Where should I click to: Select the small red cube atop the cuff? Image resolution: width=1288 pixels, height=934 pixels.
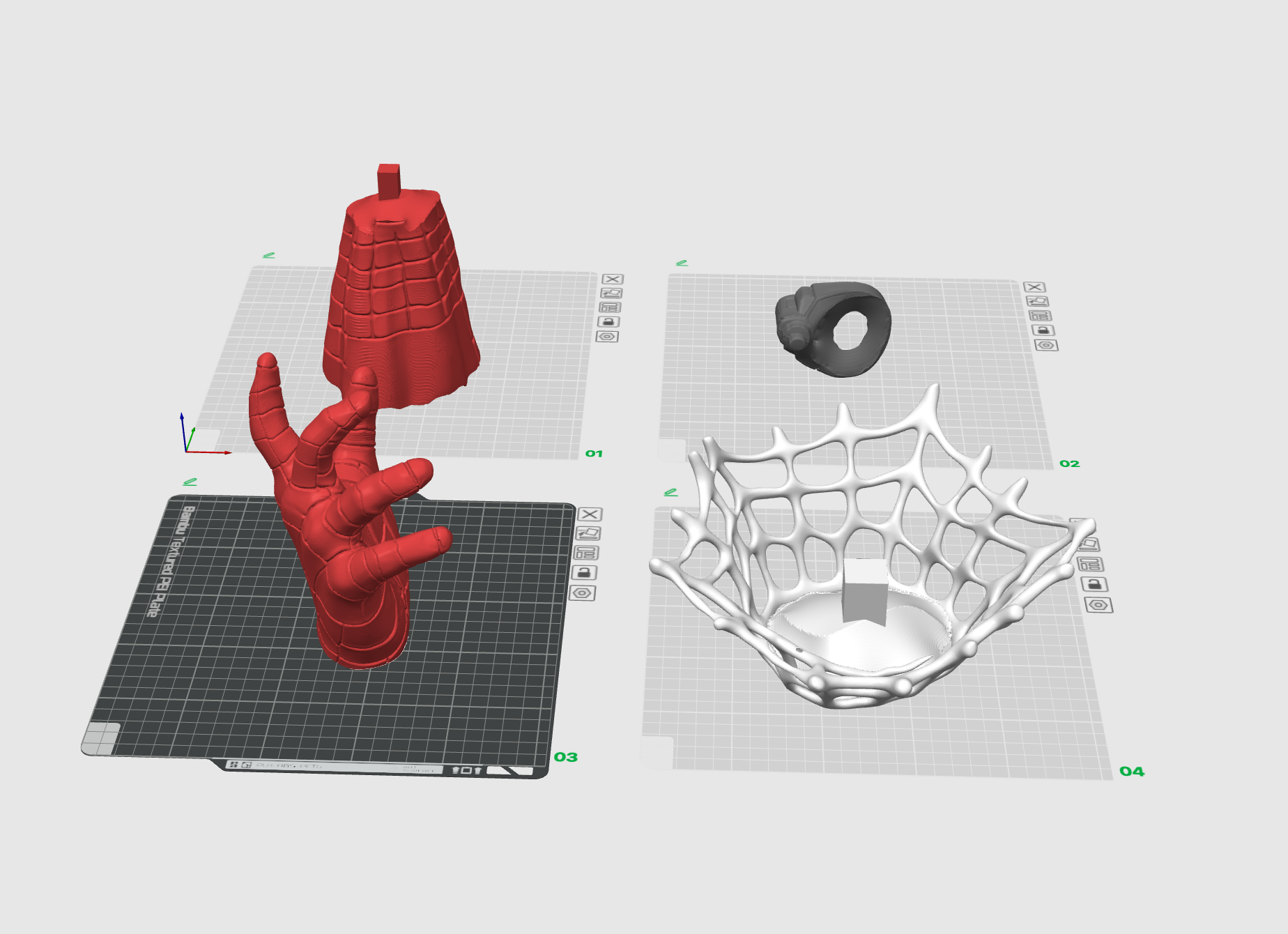pyautogui.click(x=389, y=181)
